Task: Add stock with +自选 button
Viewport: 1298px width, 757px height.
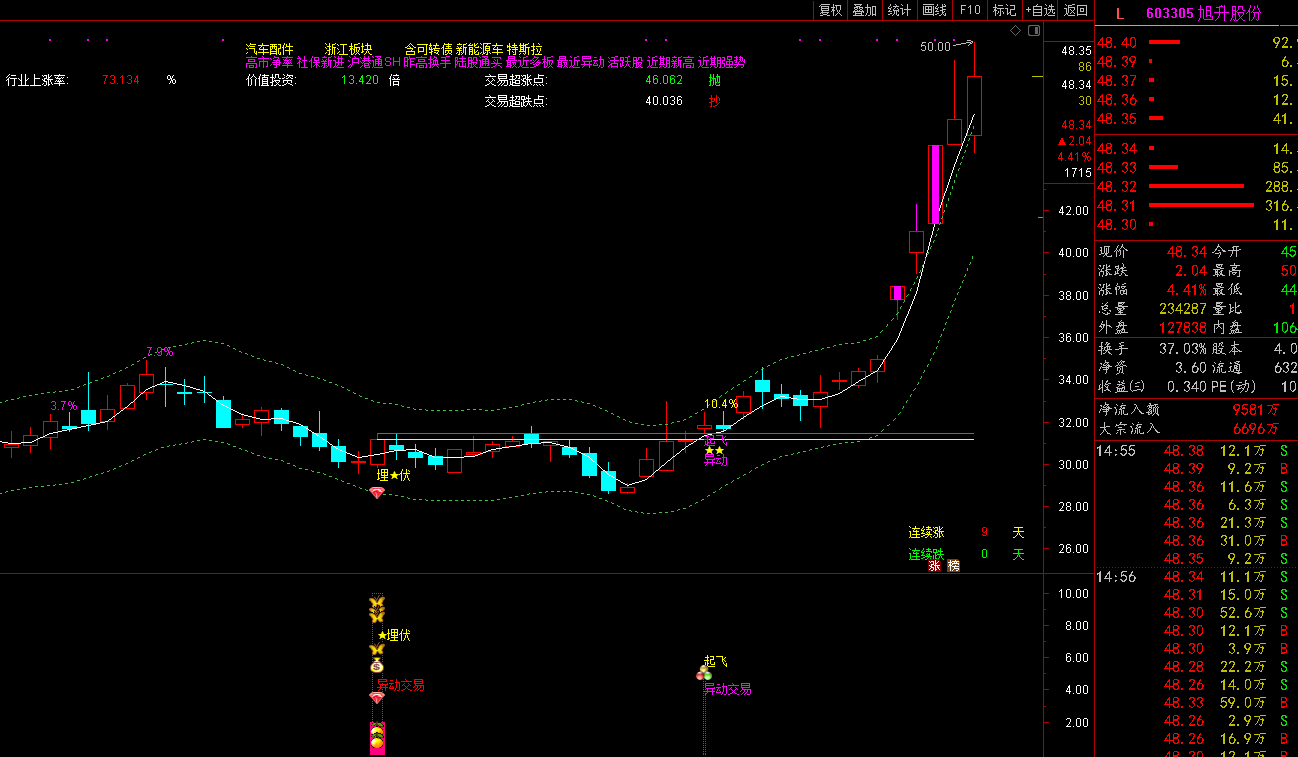Action: click(x=1040, y=10)
